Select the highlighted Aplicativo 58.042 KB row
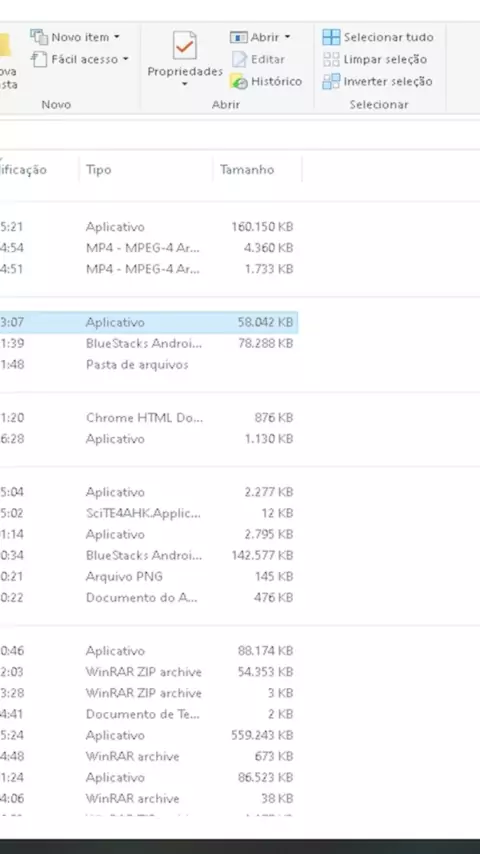This screenshot has width=480, height=854. [x=149, y=322]
